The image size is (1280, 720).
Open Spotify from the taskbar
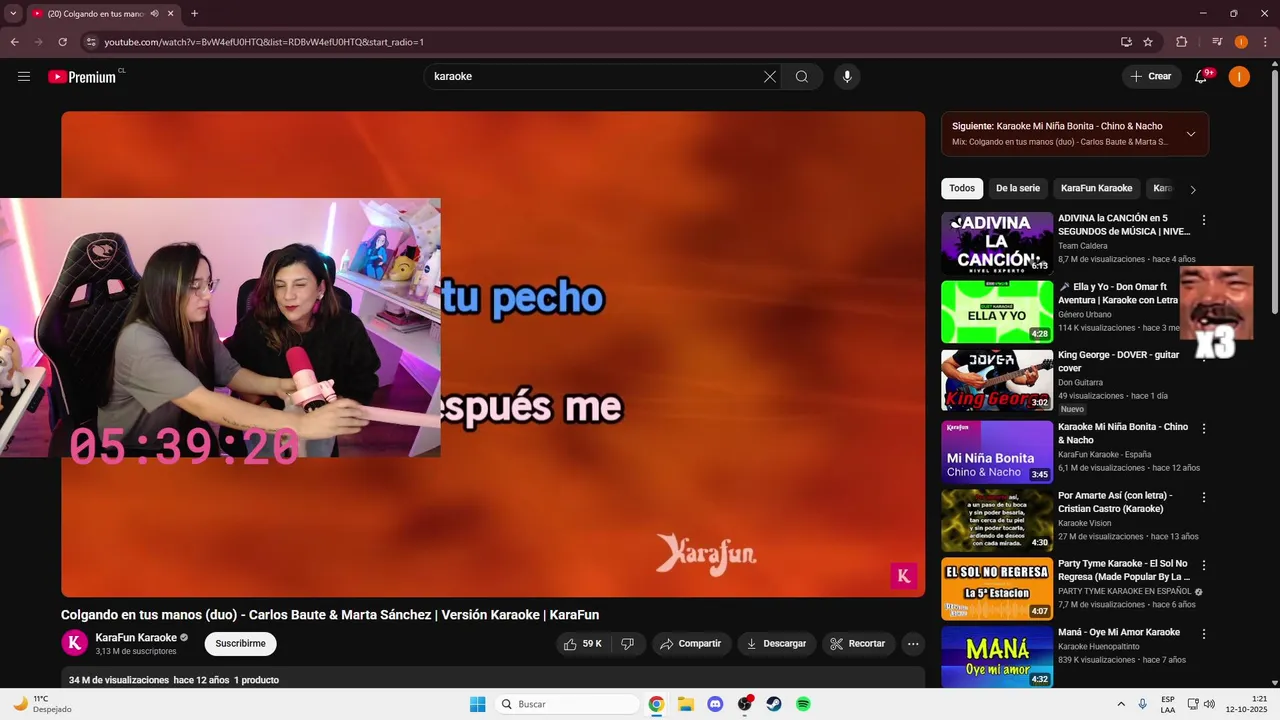pos(803,704)
